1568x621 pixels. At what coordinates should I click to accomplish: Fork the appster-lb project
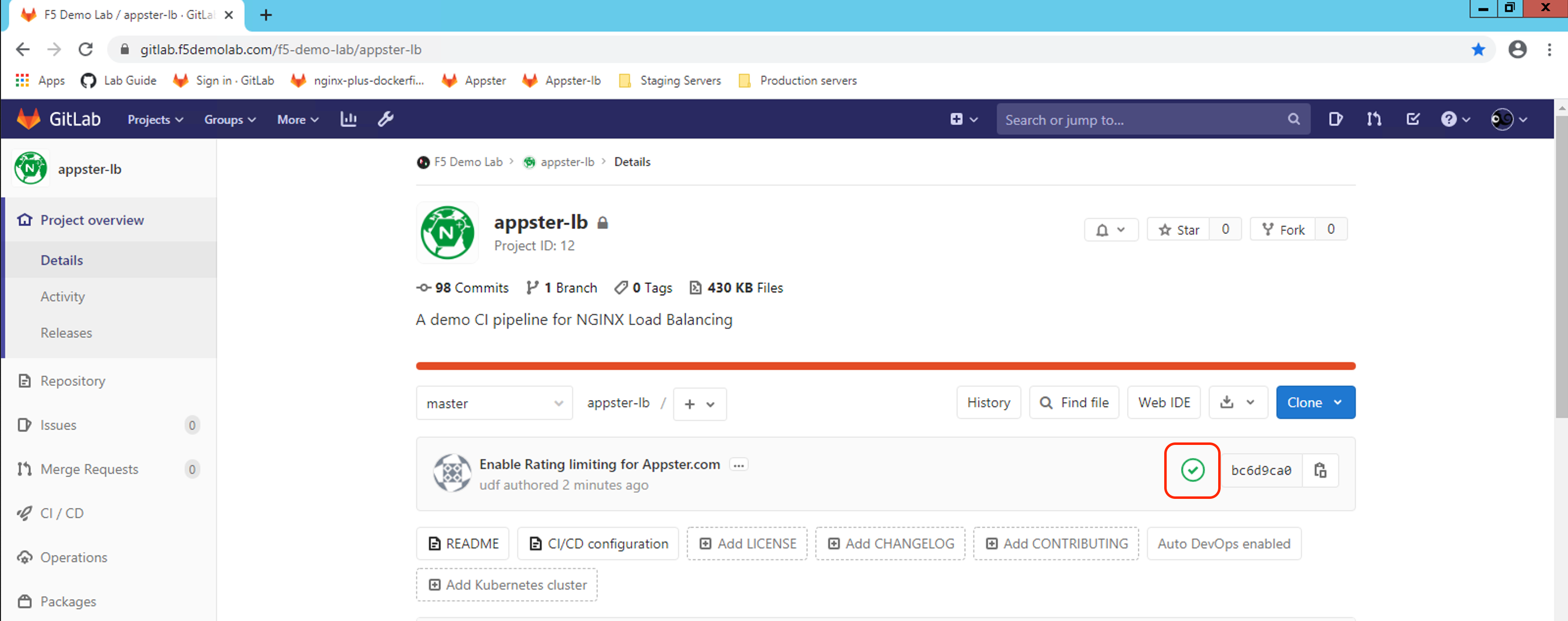(x=1282, y=230)
